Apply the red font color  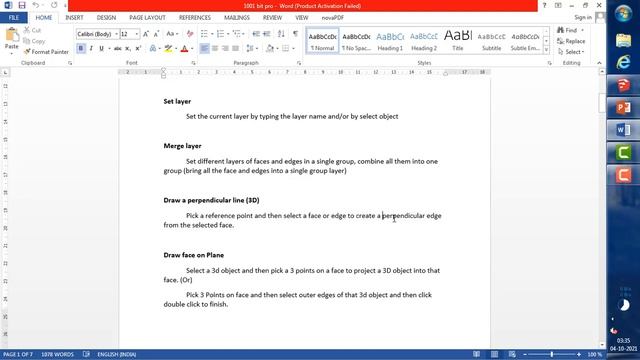tap(184, 49)
